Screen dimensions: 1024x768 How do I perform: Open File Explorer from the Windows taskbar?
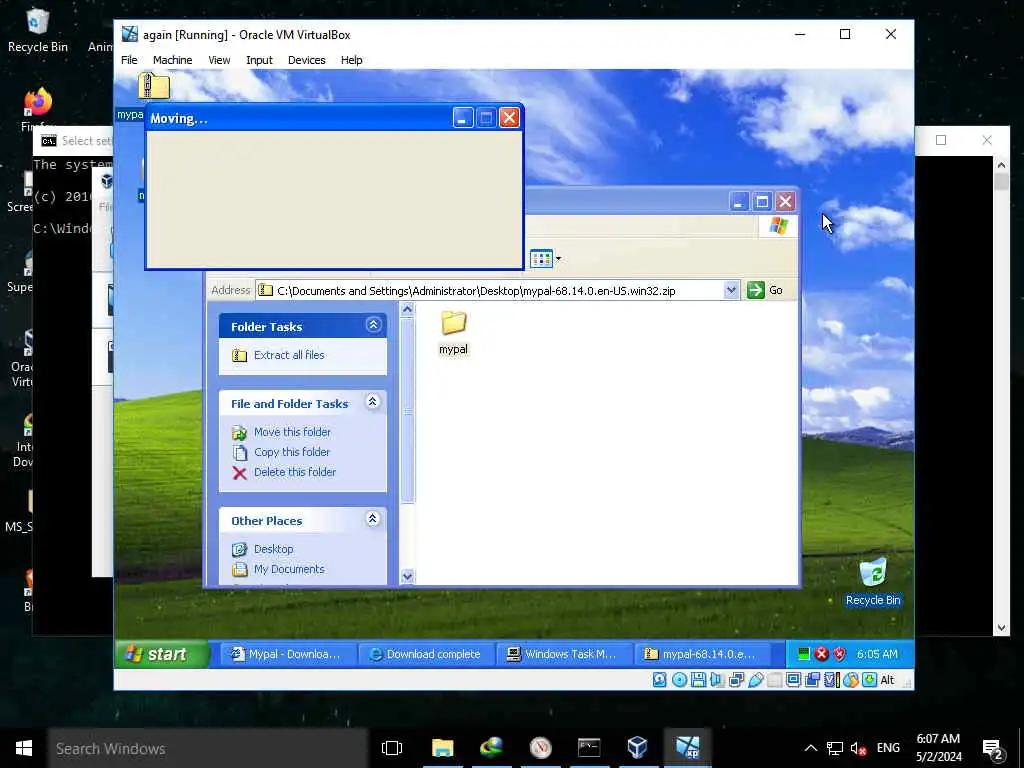click(x=443, y=748)
